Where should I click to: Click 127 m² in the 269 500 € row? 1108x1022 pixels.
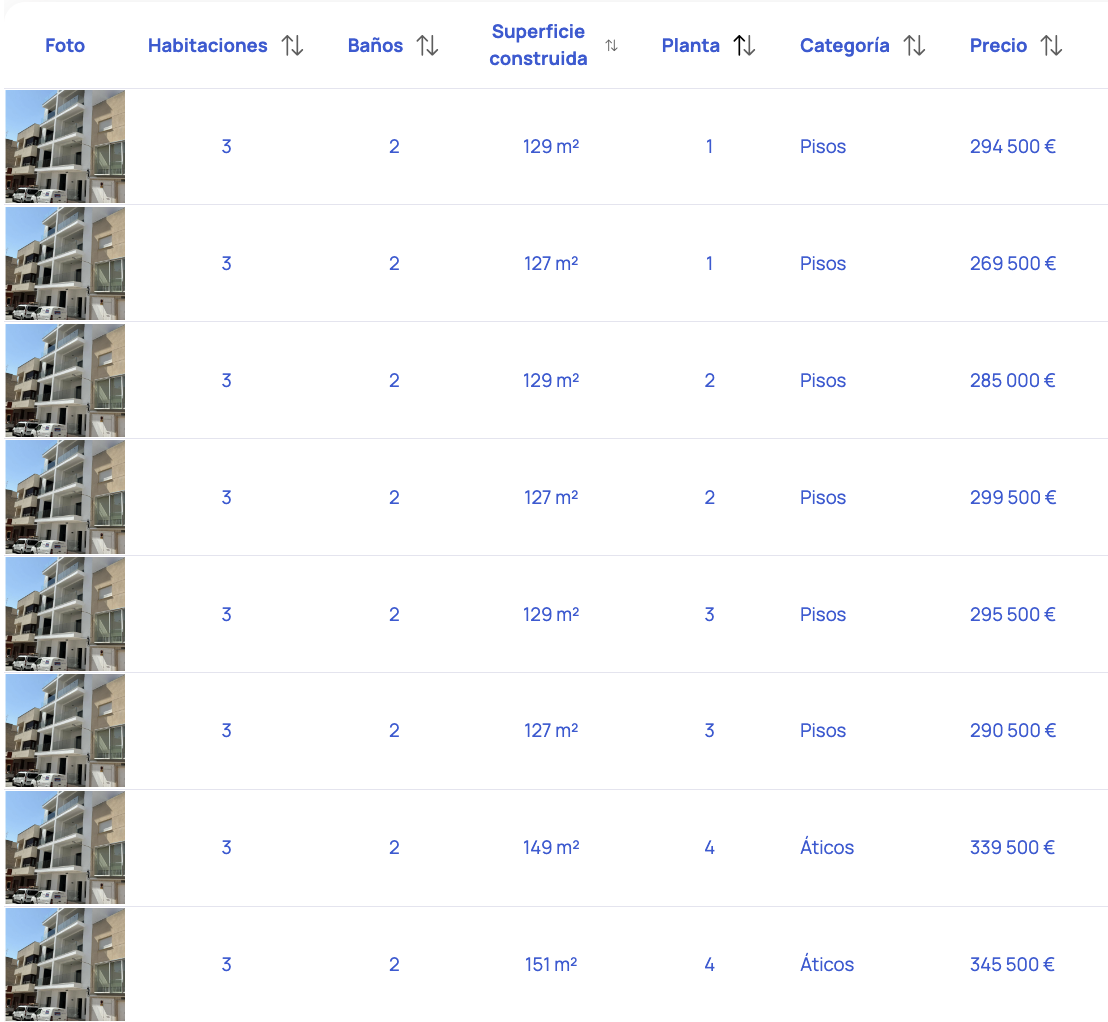tap(551, 264)
